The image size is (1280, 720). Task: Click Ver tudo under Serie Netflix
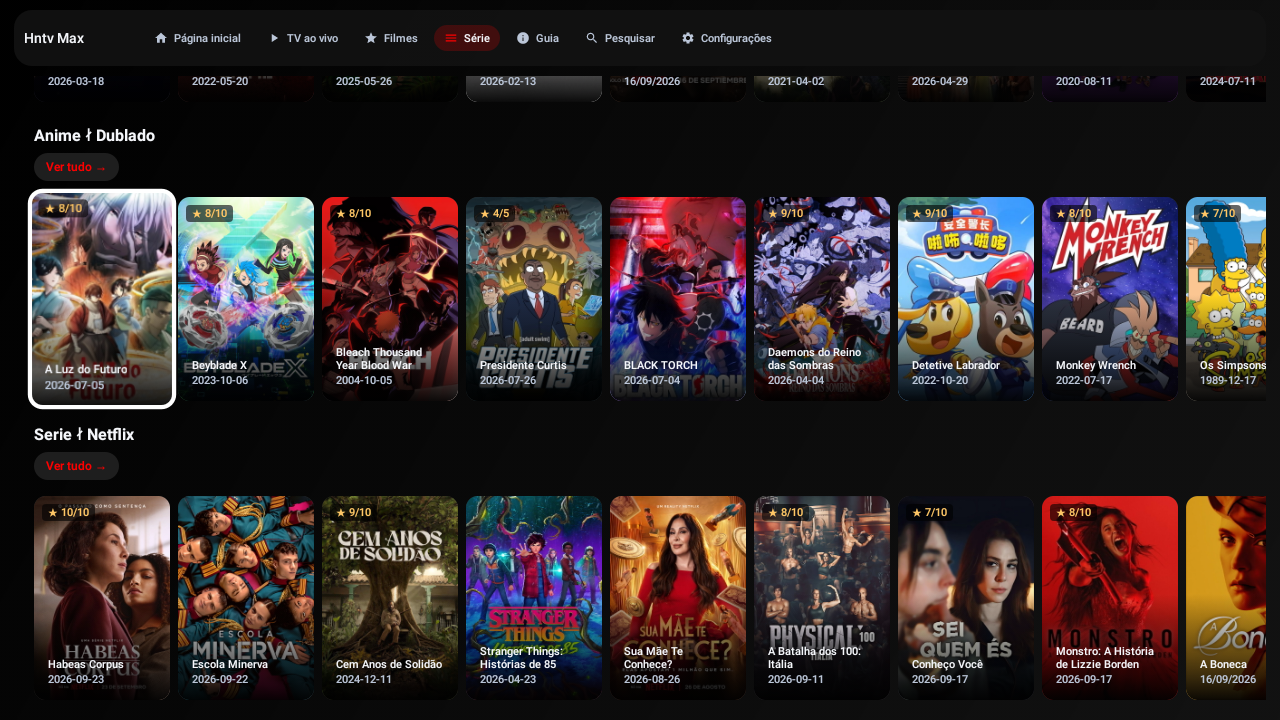click(76, 466)
